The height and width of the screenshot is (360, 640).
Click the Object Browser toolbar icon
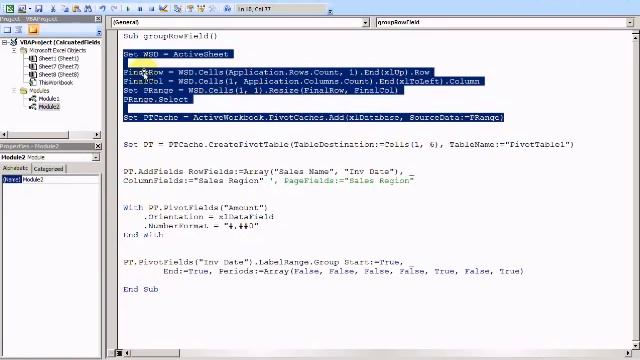pos(201,8)
